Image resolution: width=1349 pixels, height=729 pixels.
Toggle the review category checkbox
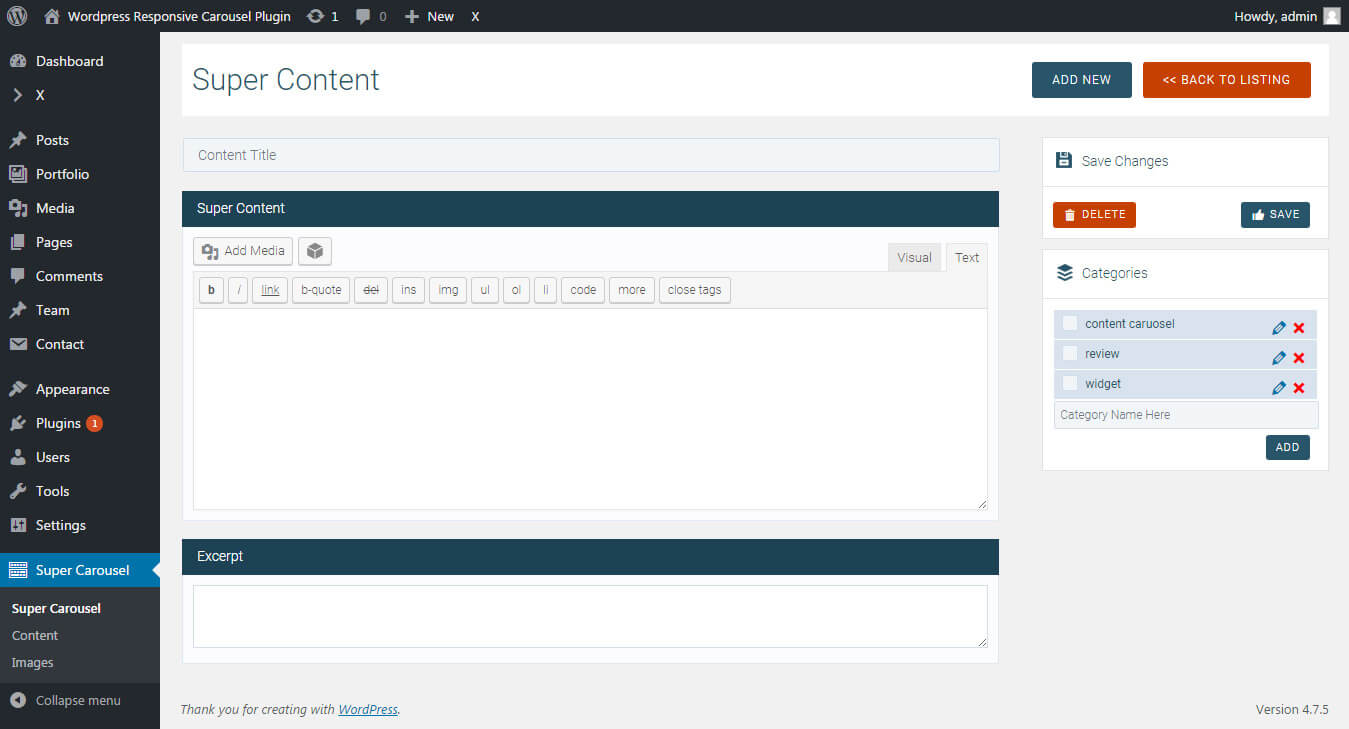(1070, 353)
